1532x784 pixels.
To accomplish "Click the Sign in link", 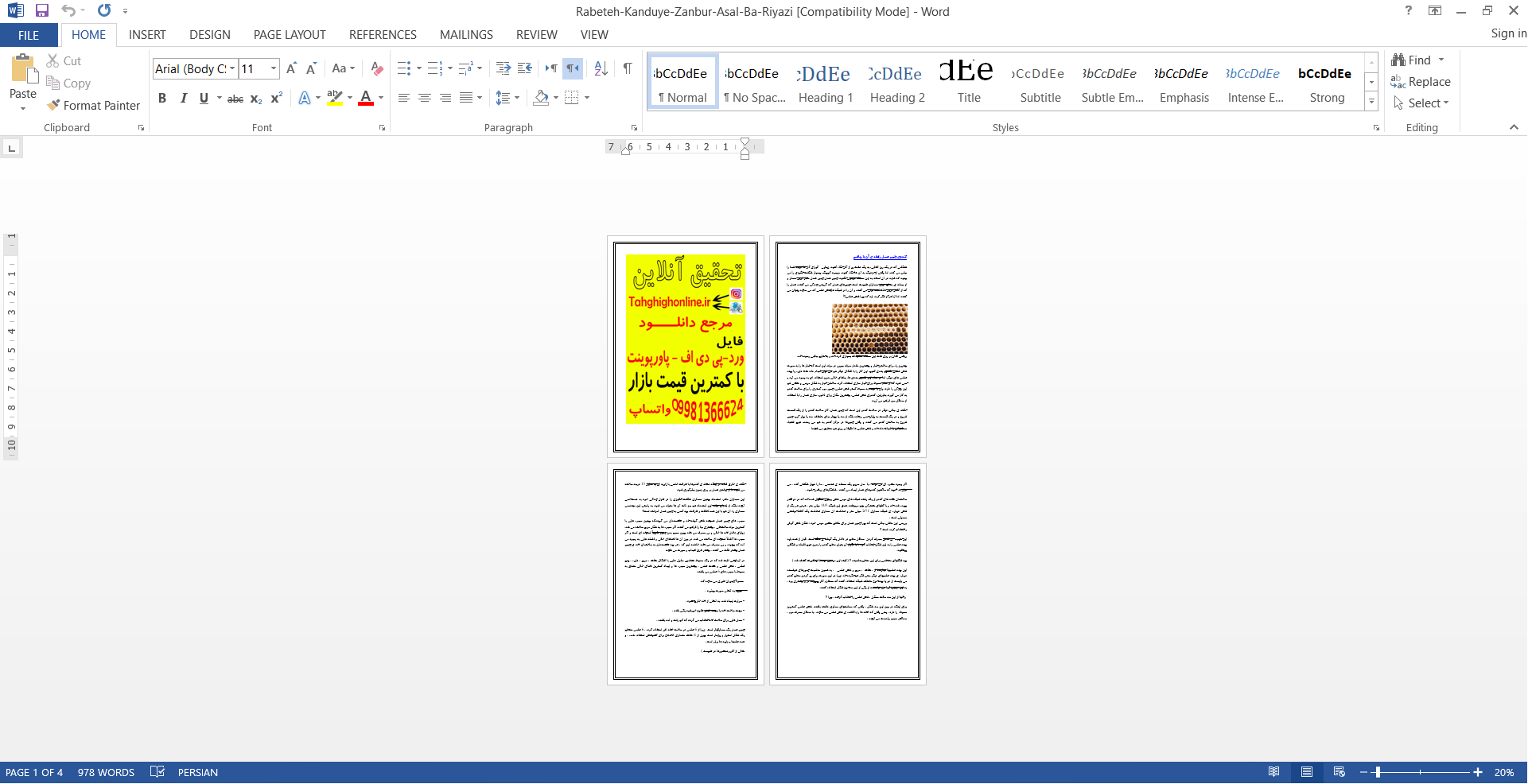I will [x=1508, y=33].
